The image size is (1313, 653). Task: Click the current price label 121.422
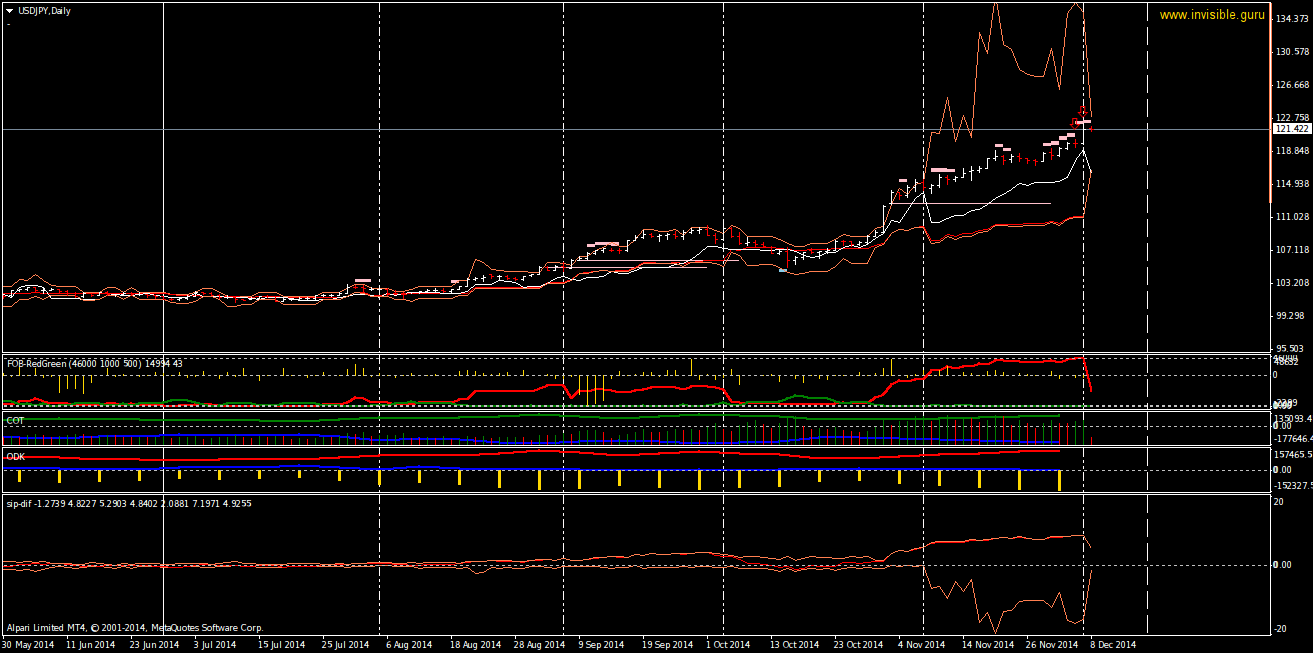pyautogui.click(x=1291, y=129)
